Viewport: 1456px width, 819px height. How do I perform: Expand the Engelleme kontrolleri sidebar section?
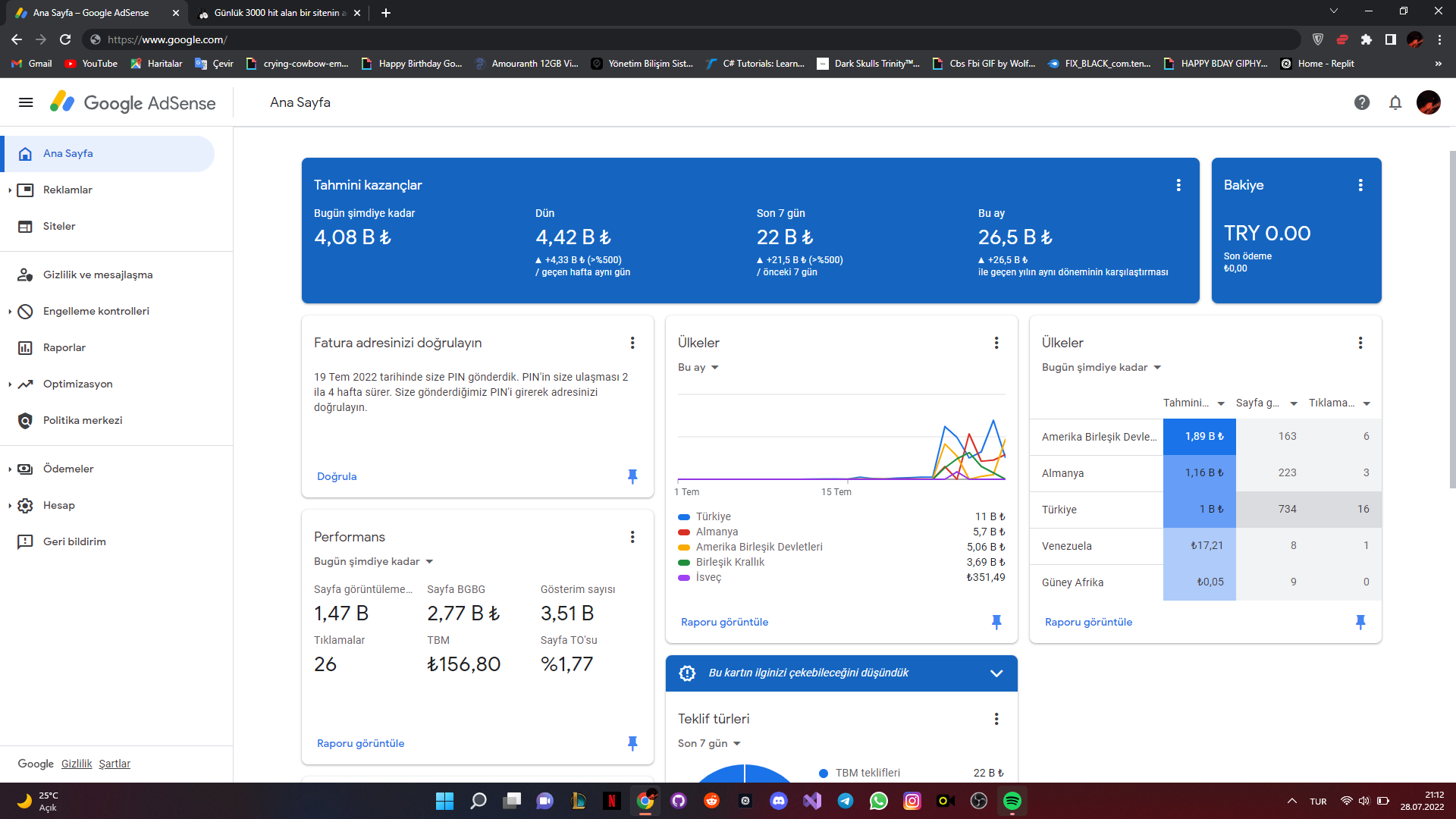pos(10,312)
